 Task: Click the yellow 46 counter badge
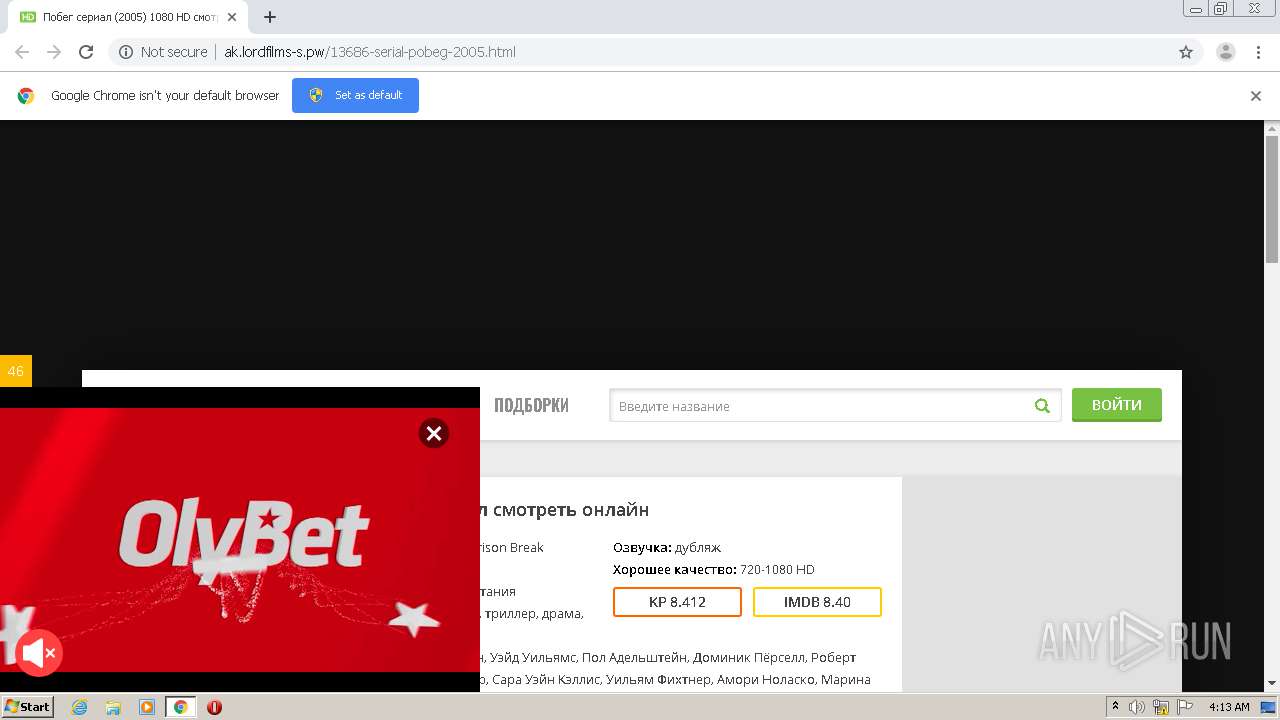click(x=16, y=371)
